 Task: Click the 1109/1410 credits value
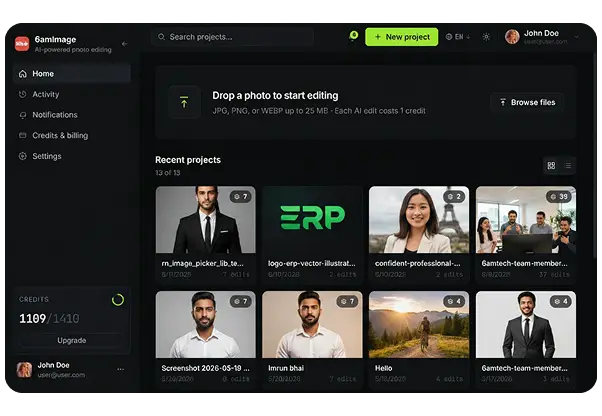pos(49,319)
